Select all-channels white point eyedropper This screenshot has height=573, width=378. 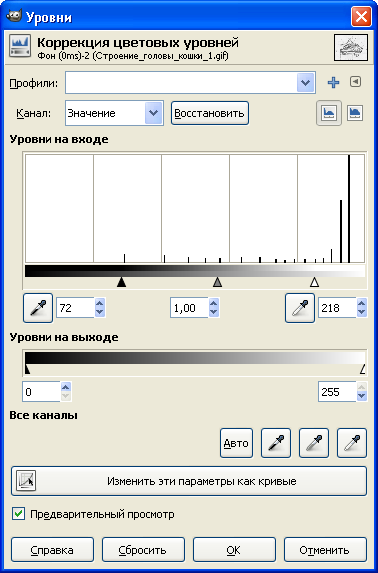[x=352, y=443]
